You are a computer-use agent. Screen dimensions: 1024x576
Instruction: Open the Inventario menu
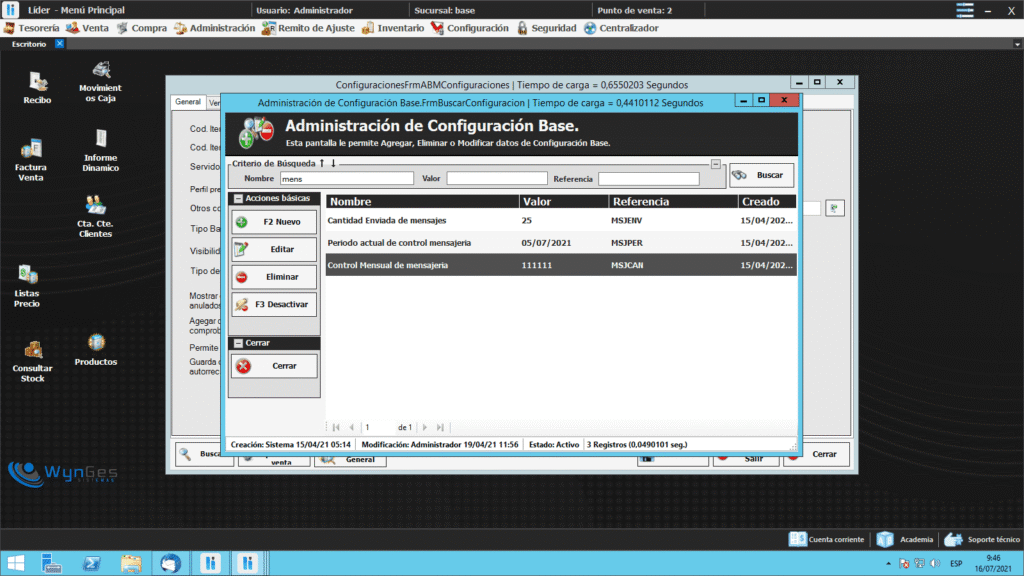click(x=392, y=28)
